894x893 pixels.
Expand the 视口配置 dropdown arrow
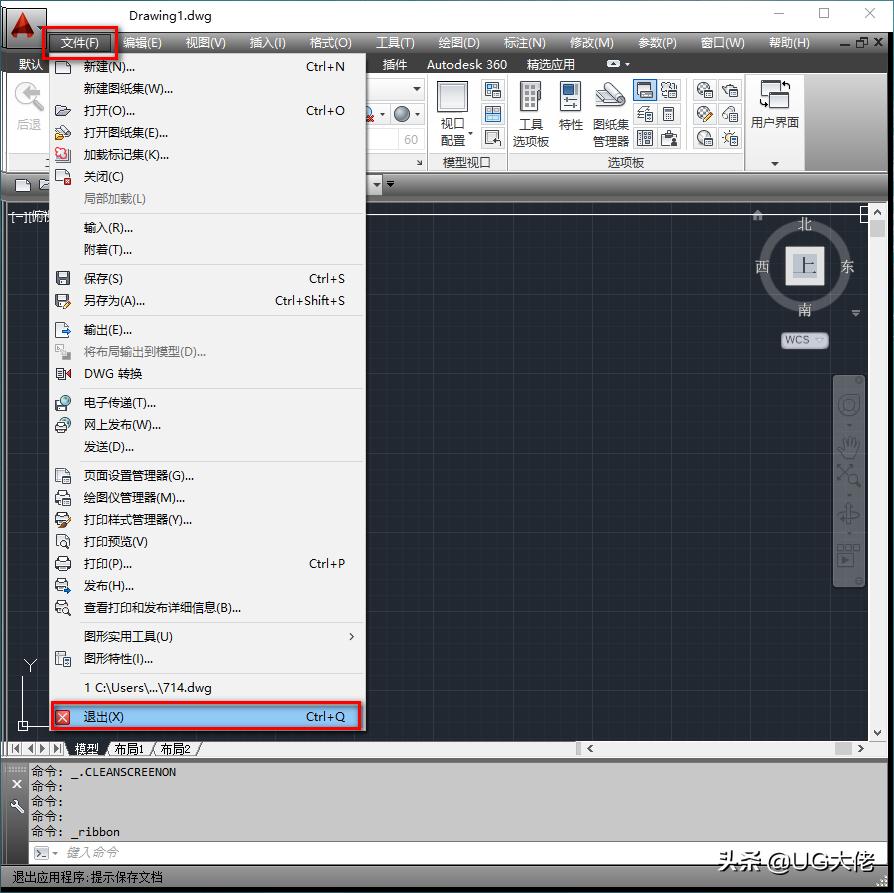coord(470,131)
